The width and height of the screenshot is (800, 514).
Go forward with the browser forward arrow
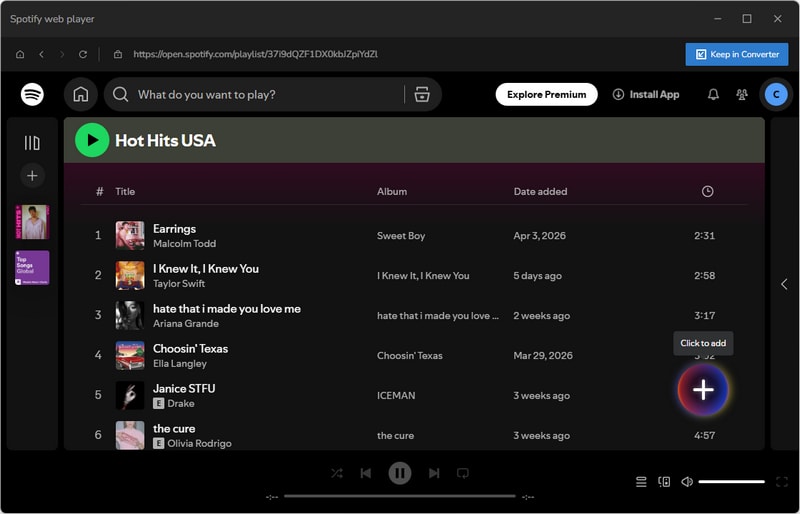tap(62, 54)
